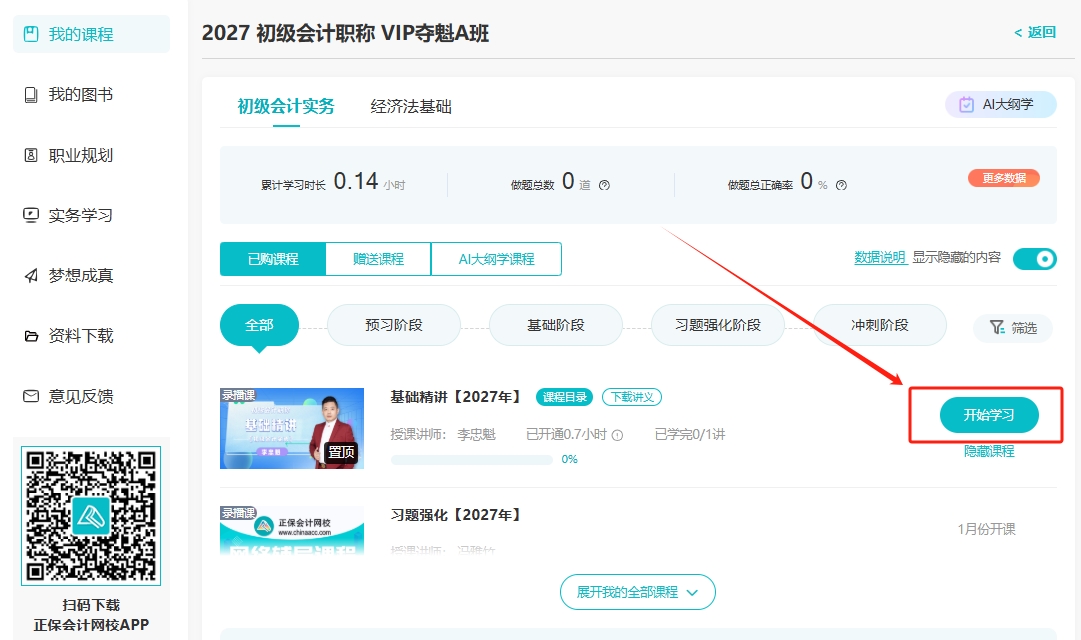
Task: Switch to the 经济法基础 tab
Action: [411, 106]
